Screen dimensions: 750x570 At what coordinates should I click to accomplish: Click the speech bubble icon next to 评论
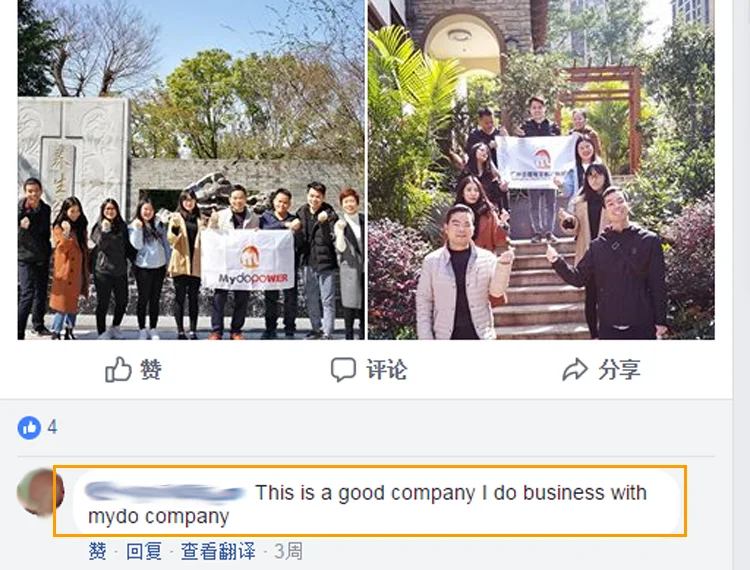point(343,370)
